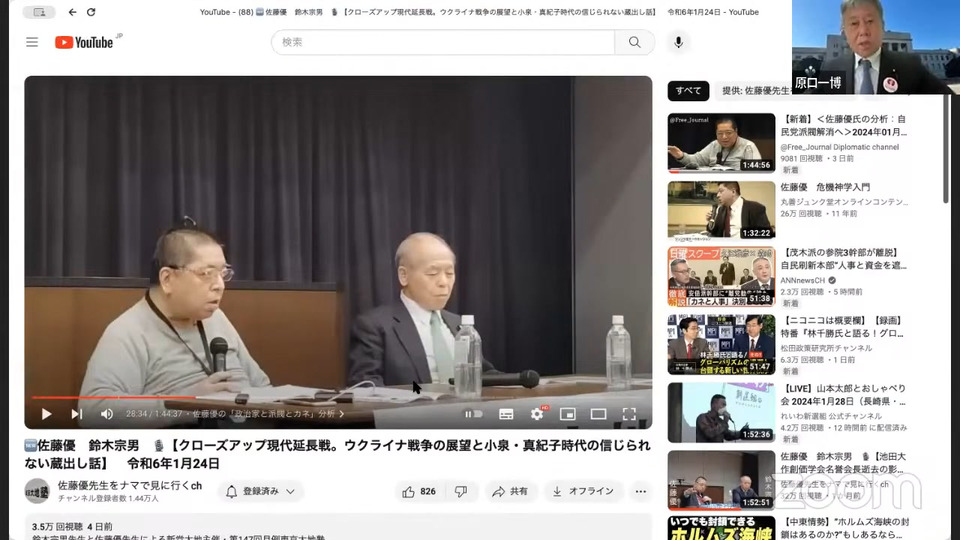
Task: Open the 佐藤優先生をナマで見に行くch channel name link
Action: pyautogui.click(x=130, y=486)
